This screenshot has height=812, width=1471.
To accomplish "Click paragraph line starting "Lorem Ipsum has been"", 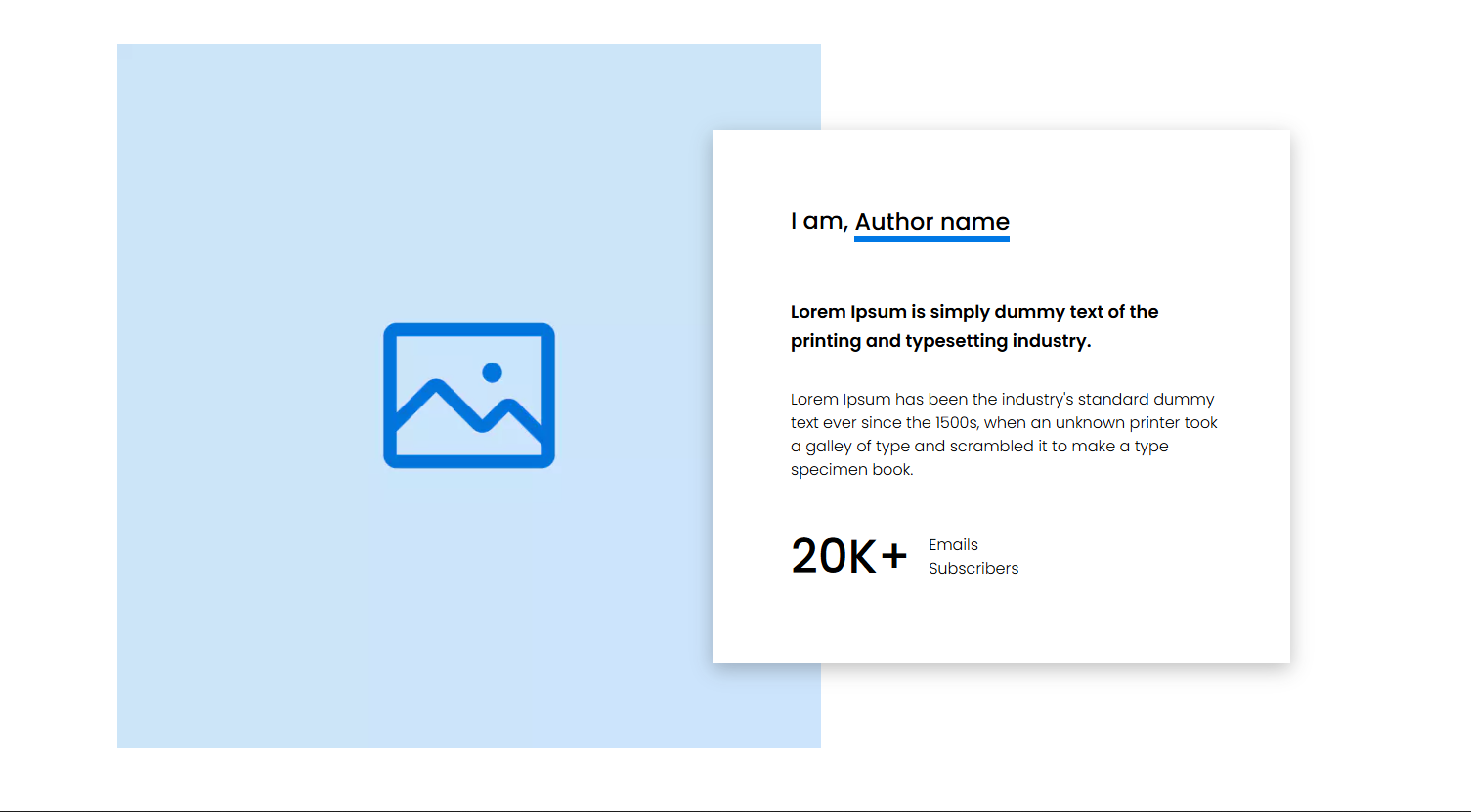I will point(1002,399).
